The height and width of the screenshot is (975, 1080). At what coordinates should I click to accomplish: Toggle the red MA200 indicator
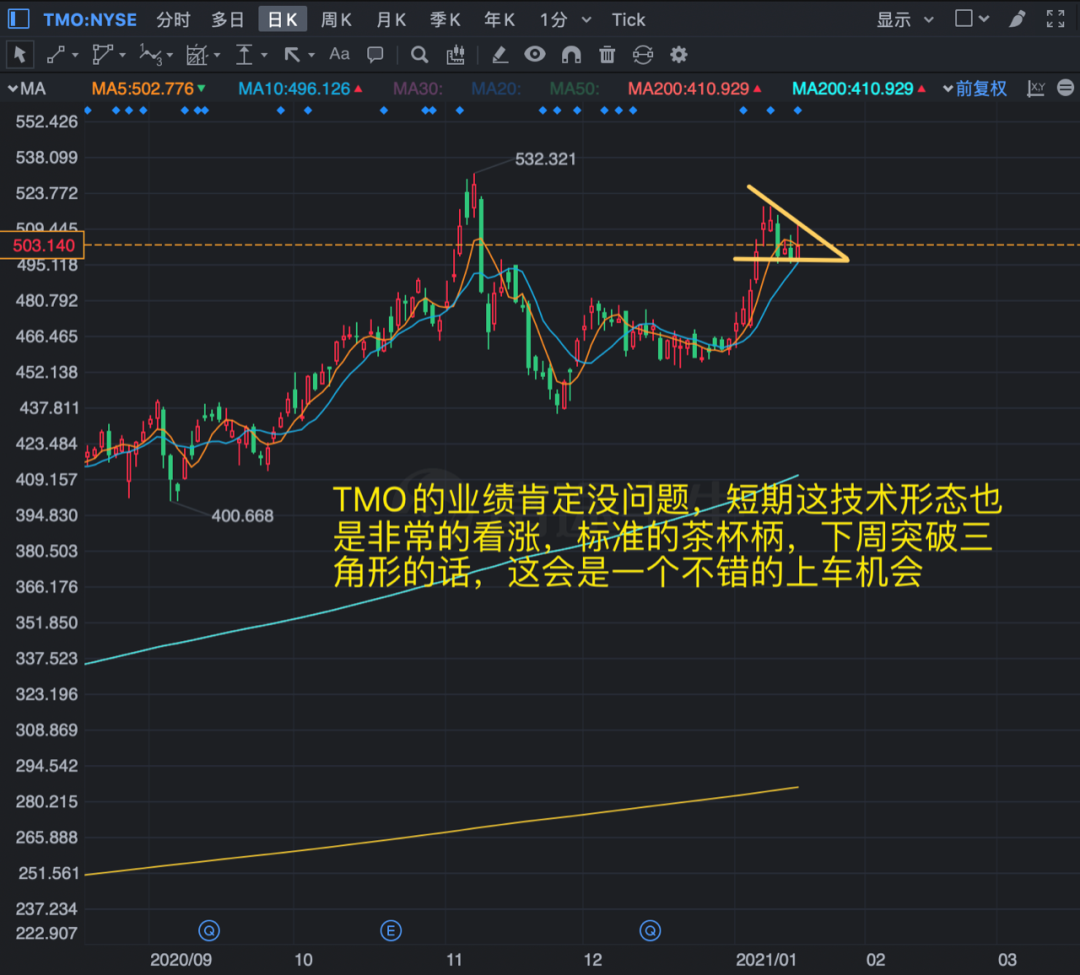point(694,88)
